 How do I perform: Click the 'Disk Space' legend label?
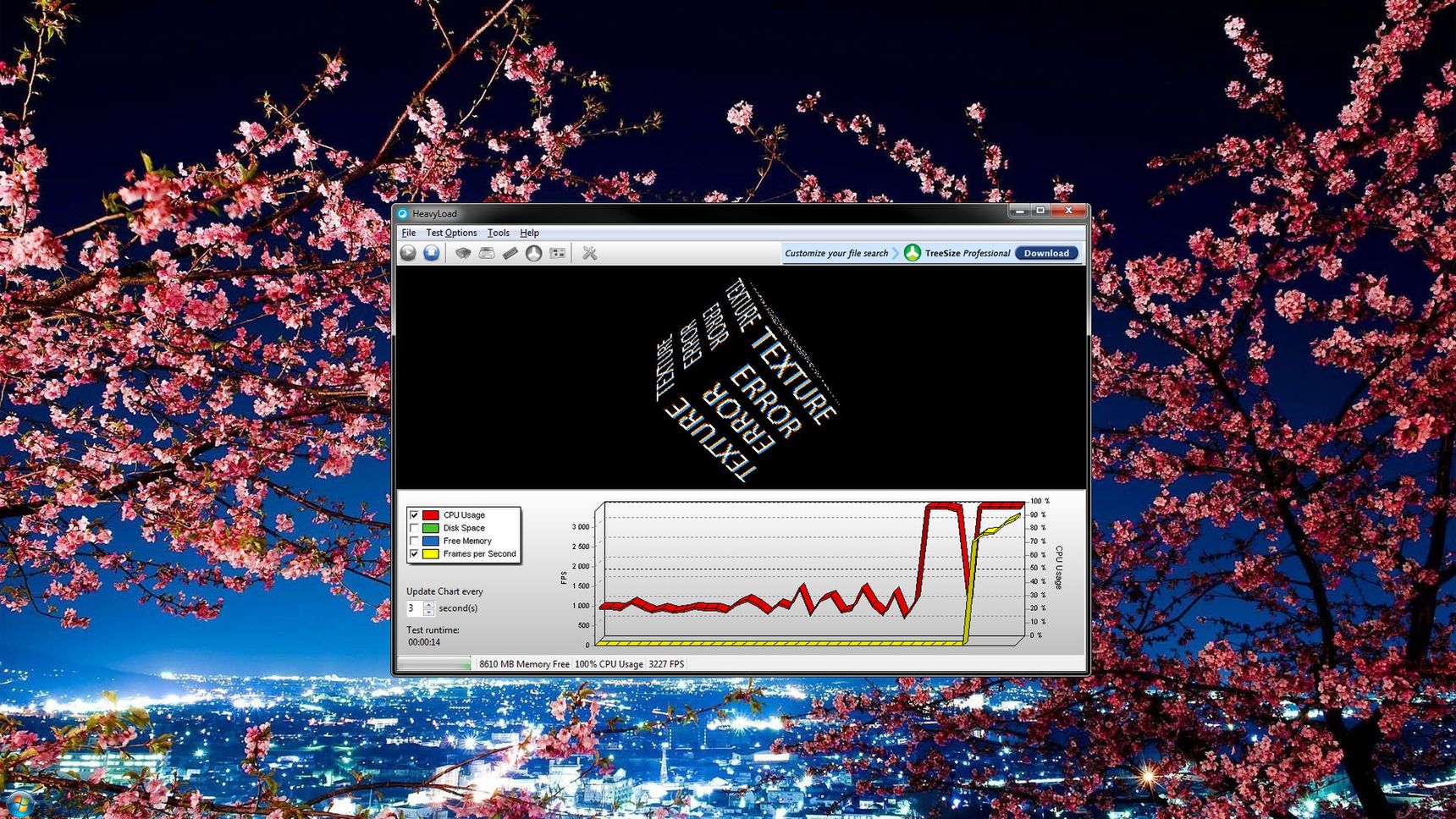(x=464, y=528)
